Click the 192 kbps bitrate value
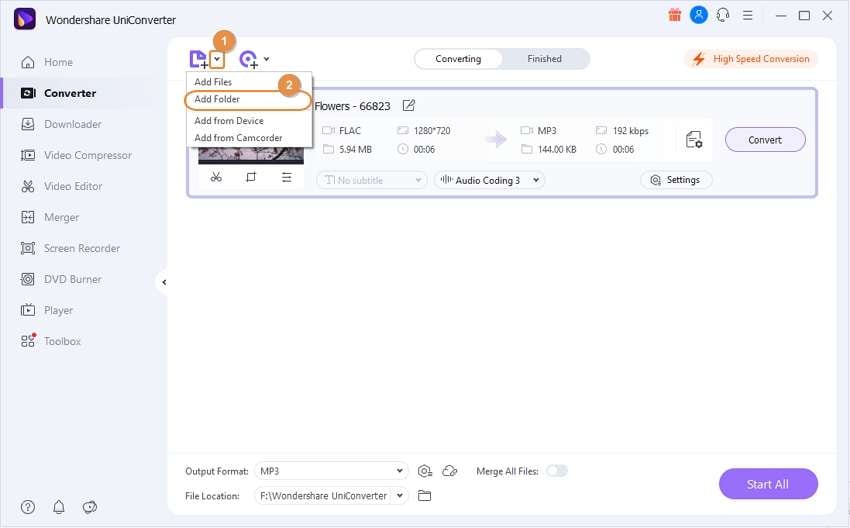This screenshot has height=528, width=850. [x=630, y=131]
